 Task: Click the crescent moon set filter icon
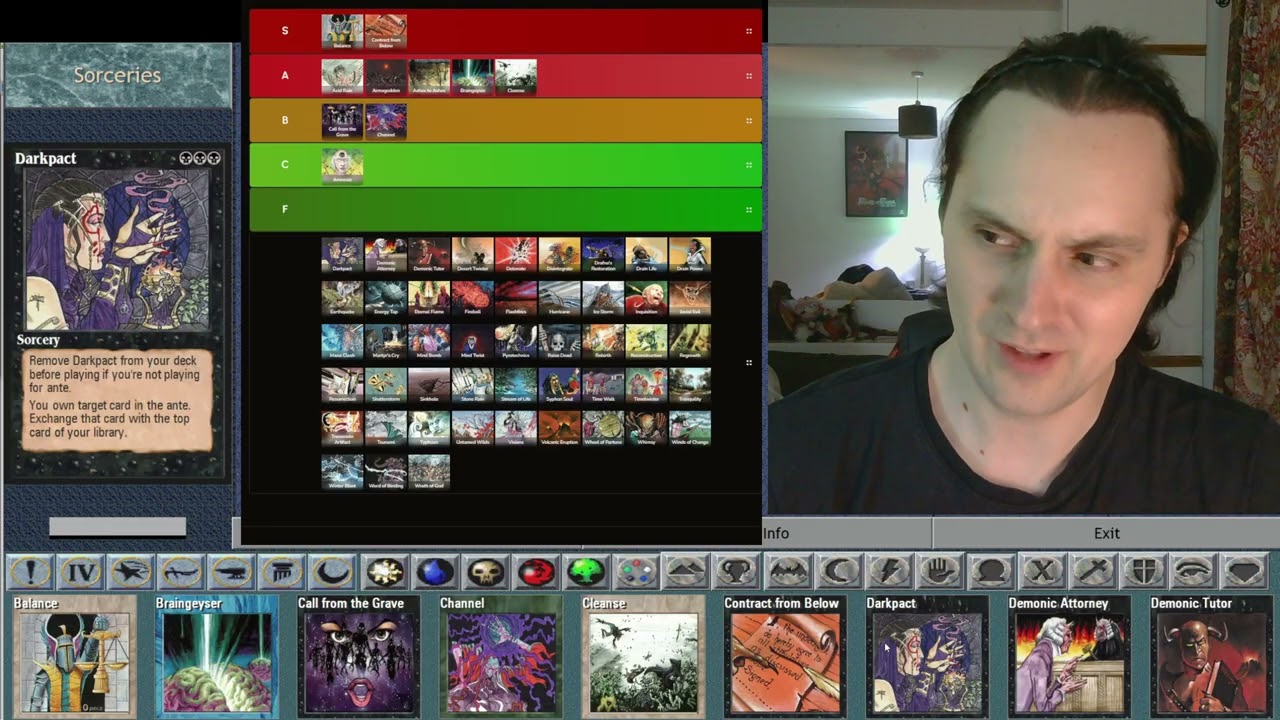point(333,572)
